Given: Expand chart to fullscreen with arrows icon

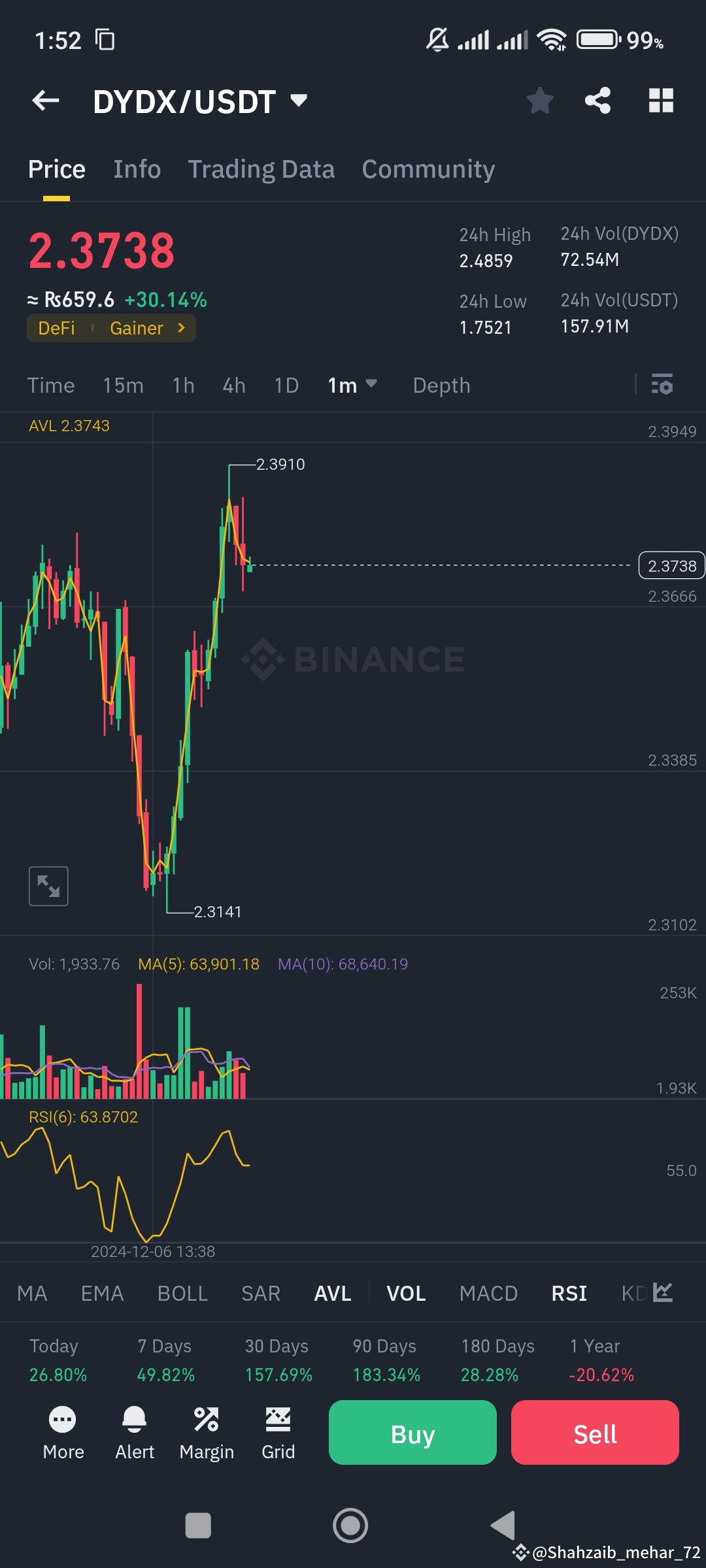Looking at the screenshot, I should pos(49,885).
